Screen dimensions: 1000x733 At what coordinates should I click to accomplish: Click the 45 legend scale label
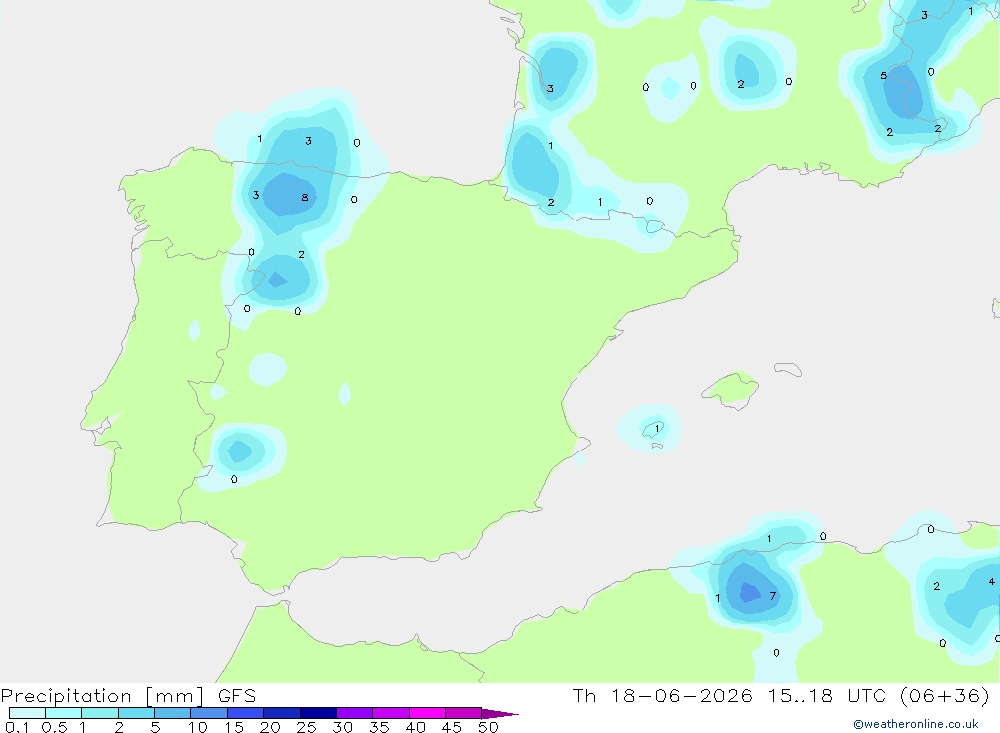(x=452, y=727)
